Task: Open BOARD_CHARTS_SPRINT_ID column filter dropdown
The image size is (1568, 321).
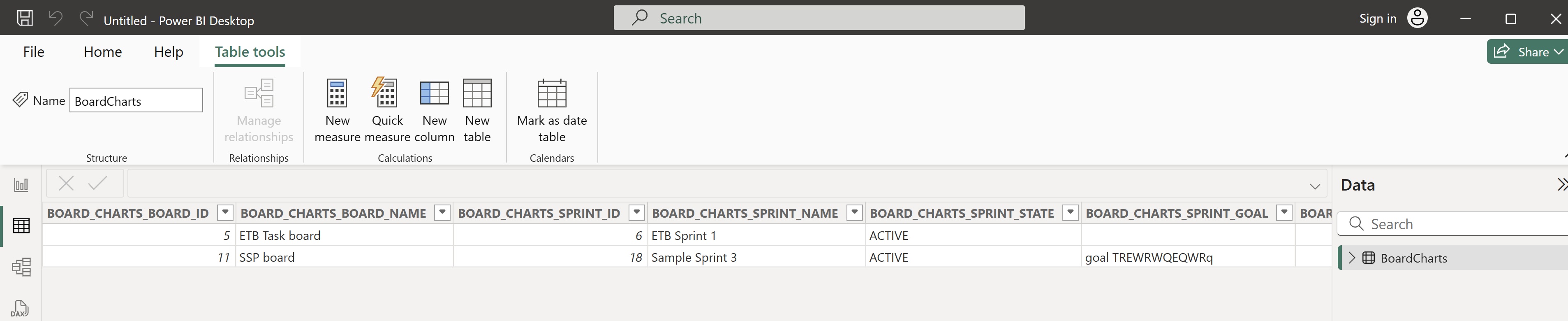Action: 637,213
